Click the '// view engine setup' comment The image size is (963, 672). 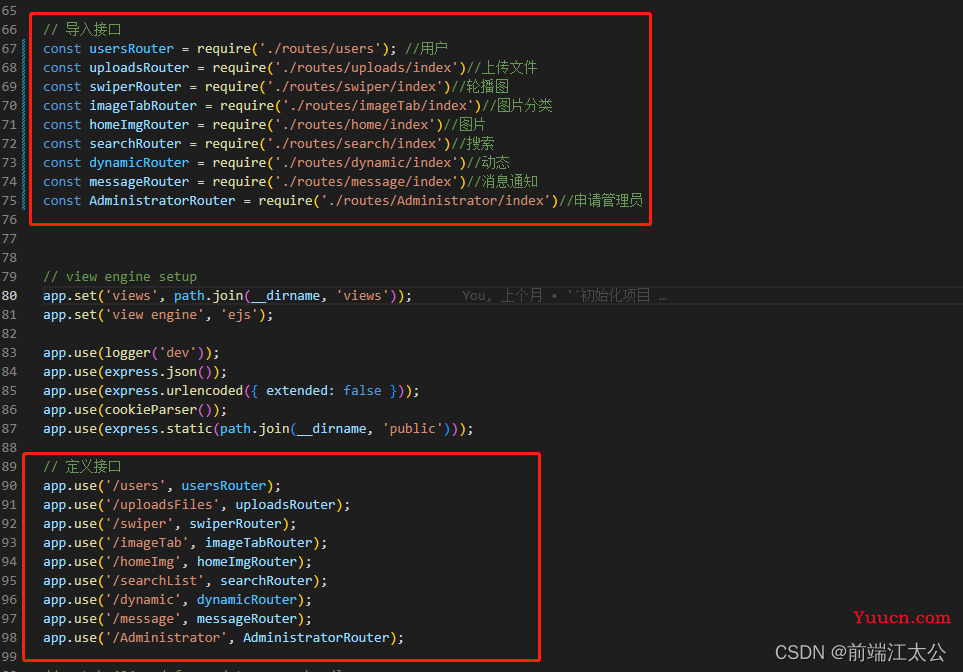tap(120, 277)
